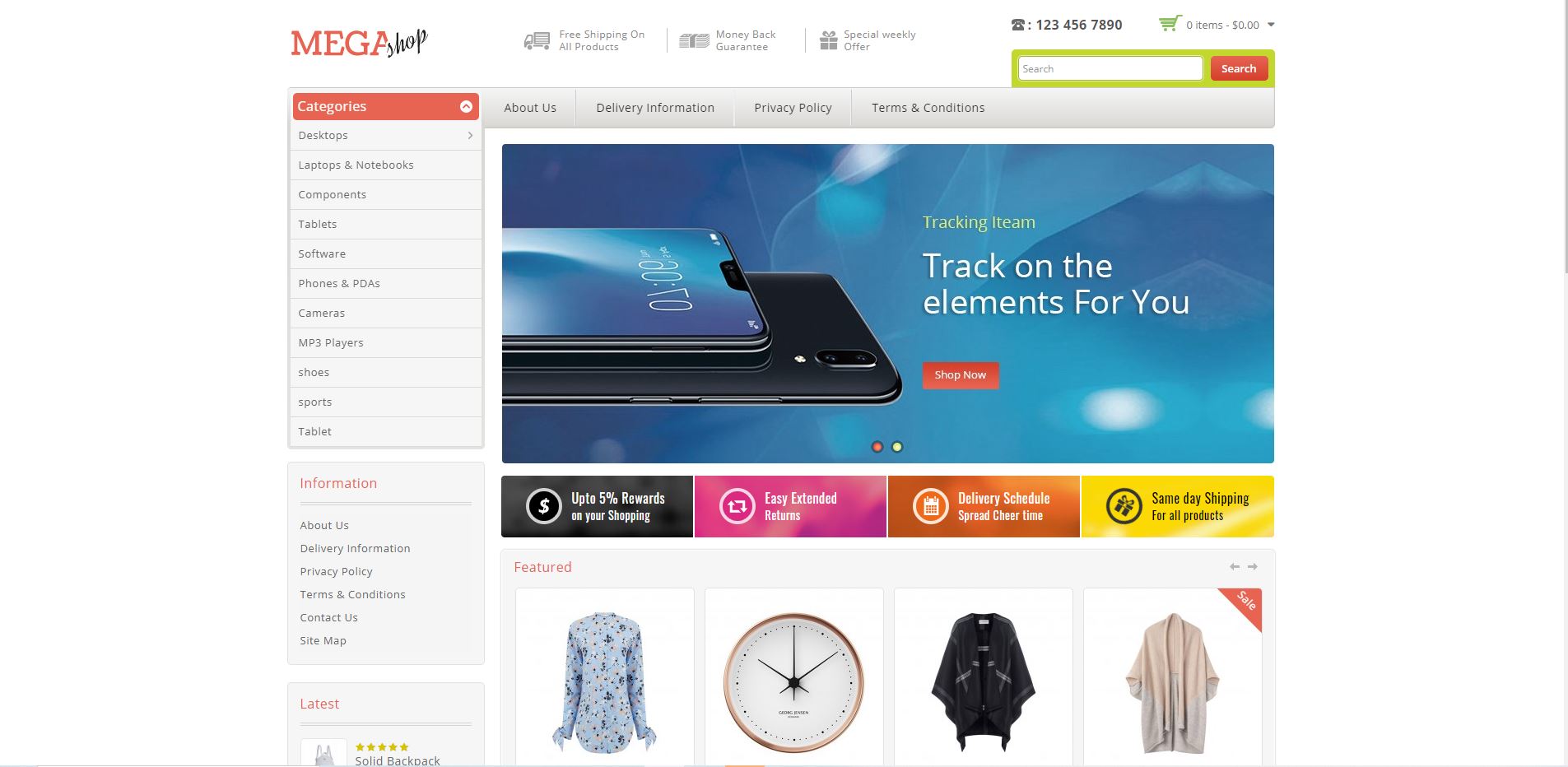The image size is (1568, 767).
Task: Open Delivery Information in top menu
Action: click(655, 108)
